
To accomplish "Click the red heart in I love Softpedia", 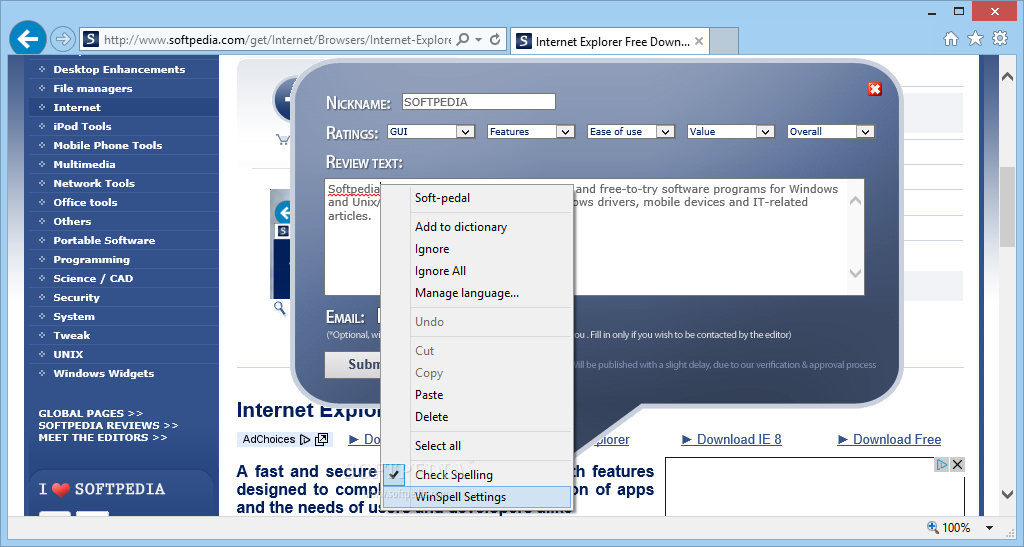I will coord(61,490).
